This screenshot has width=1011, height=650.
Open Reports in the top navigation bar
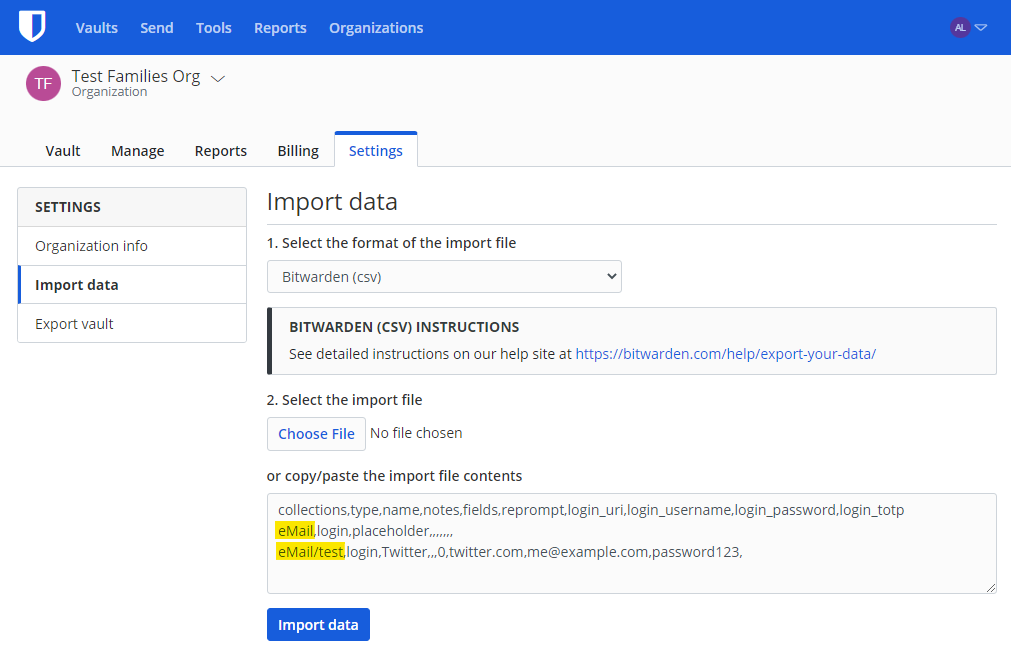click(x=280, y=28)
